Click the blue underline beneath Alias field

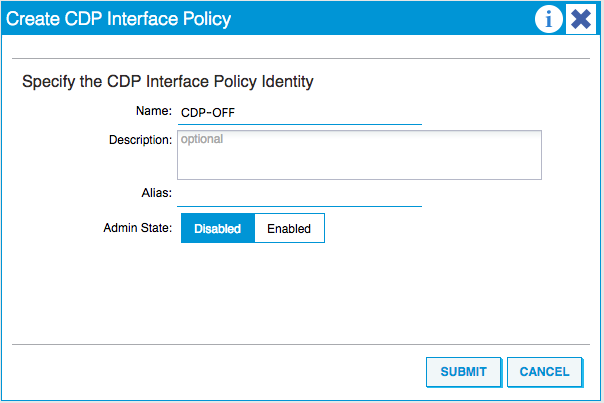click(x=300, y=206)
